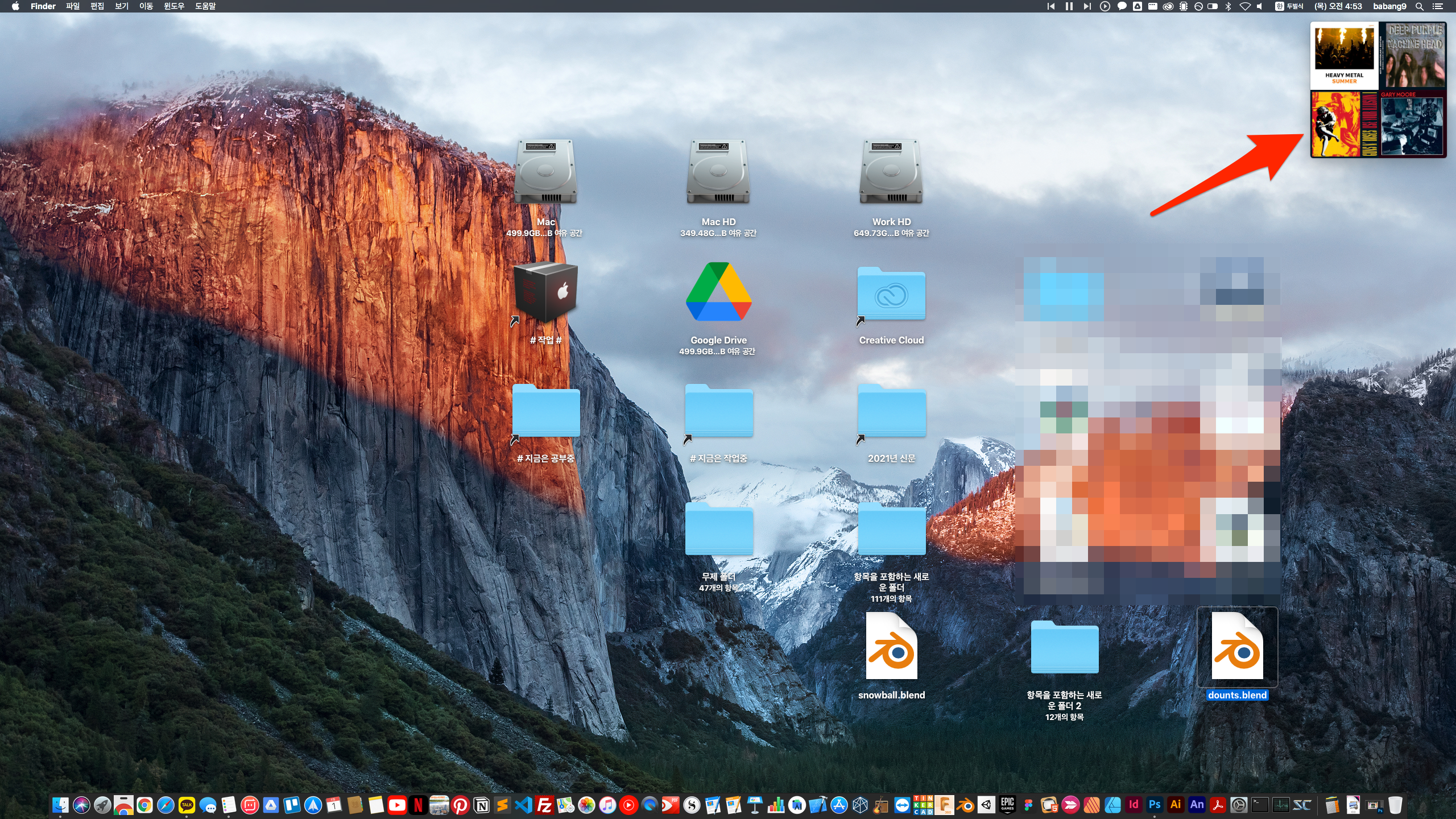
Task: Click the Deep Purple album cover
Action: (1413, 56)
